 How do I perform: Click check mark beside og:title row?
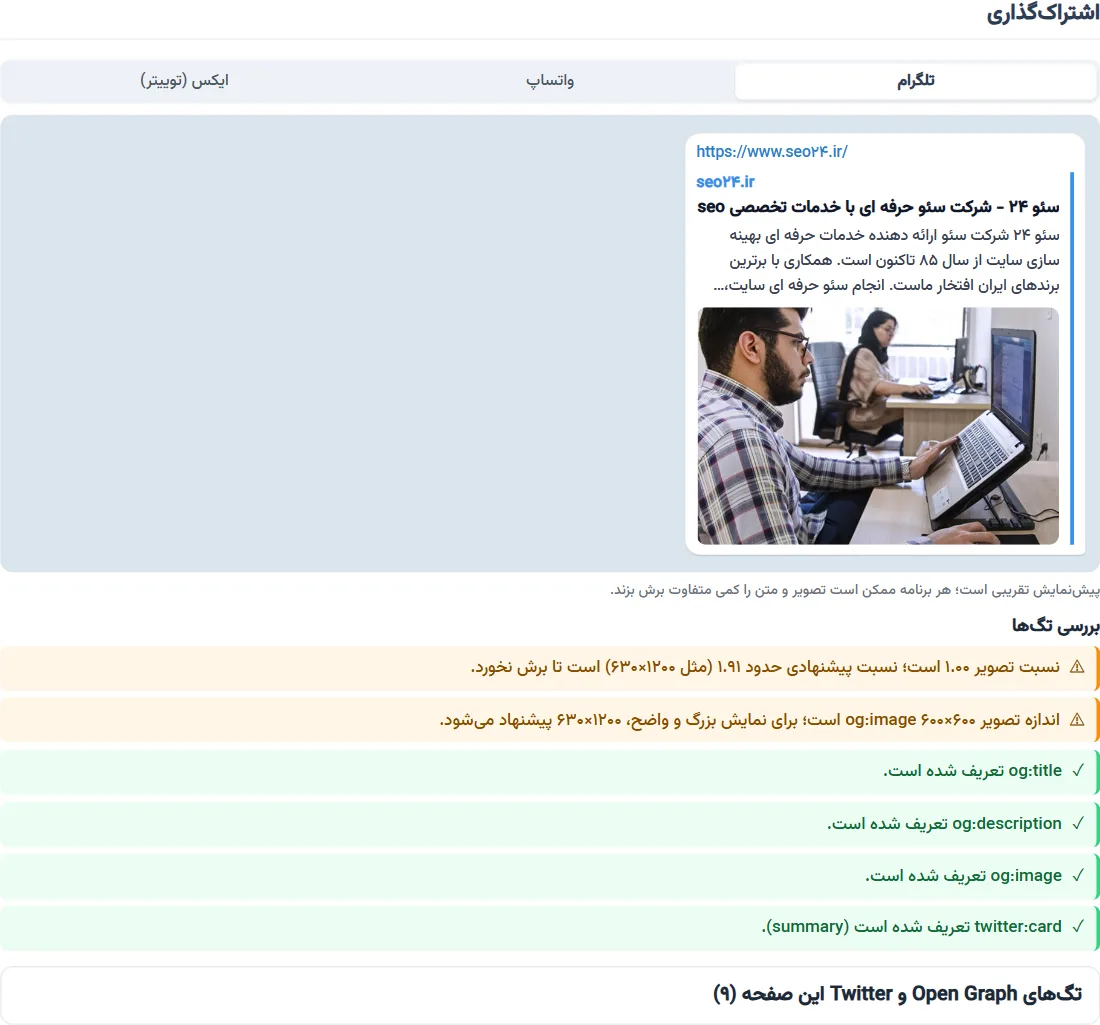pos(1078,771)
